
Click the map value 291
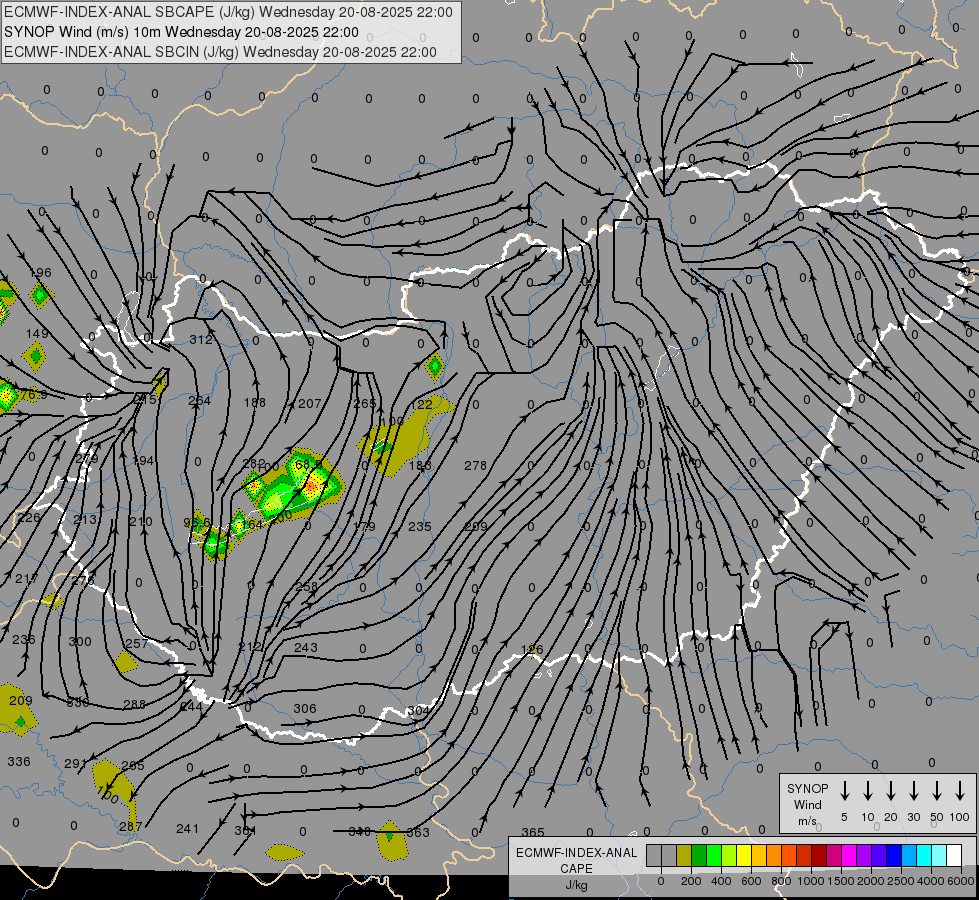[x=76, y=763]
